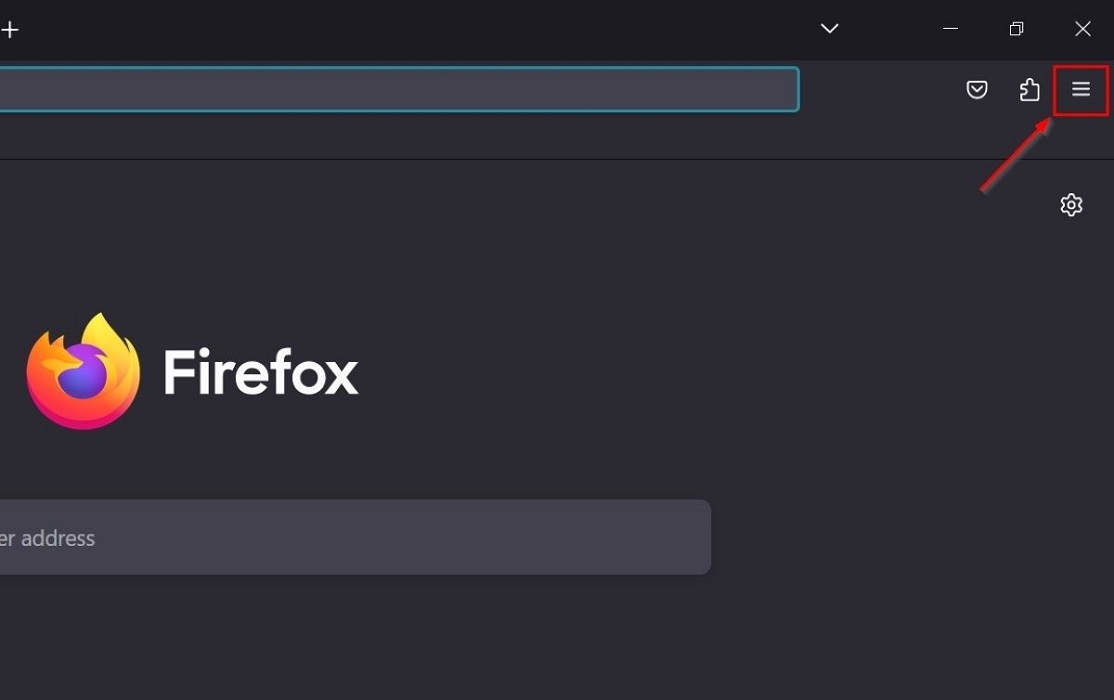Click inside the highlighted address bar
Image resolution: width=1114 pixels, height=700 pixels.
[400, 89]
